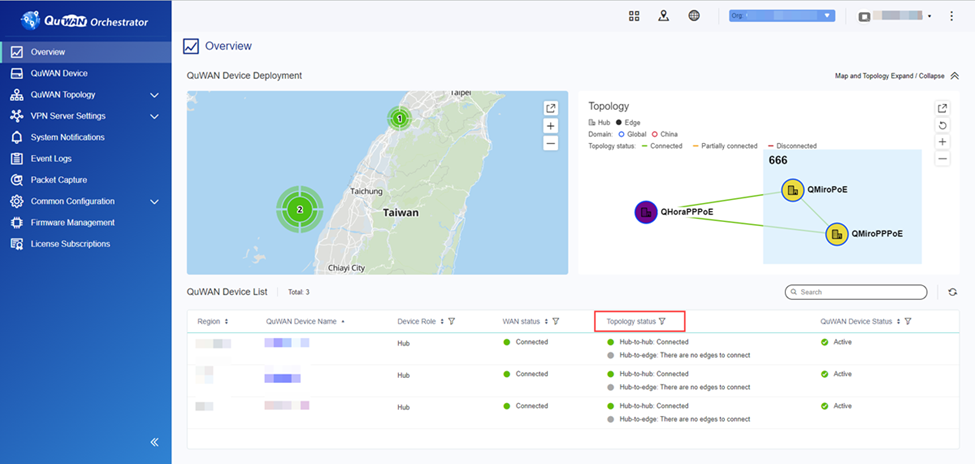
Task: Sort by QuWAN Device Name column
Action: click(x=343, y=322)
